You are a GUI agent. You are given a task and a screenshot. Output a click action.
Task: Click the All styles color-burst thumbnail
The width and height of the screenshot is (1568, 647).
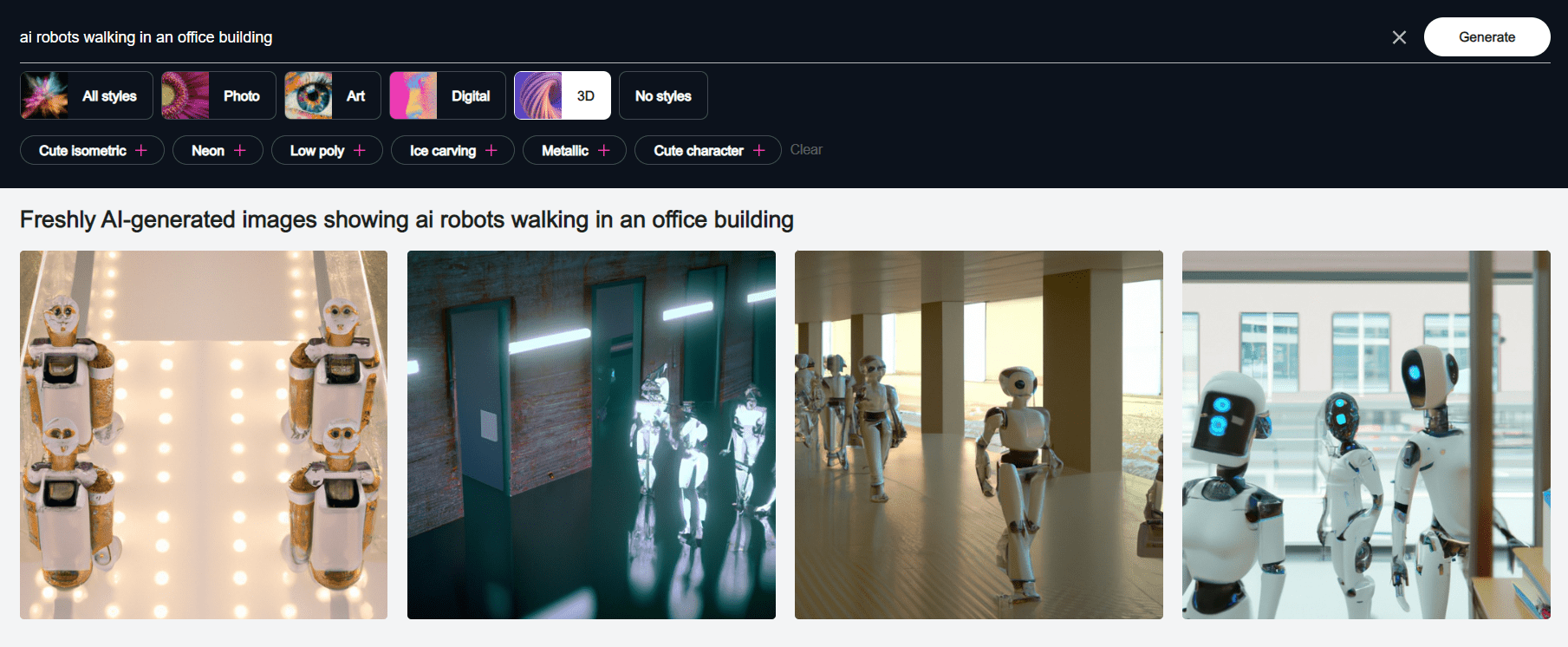pyautogui.click(x=44, y=95)
